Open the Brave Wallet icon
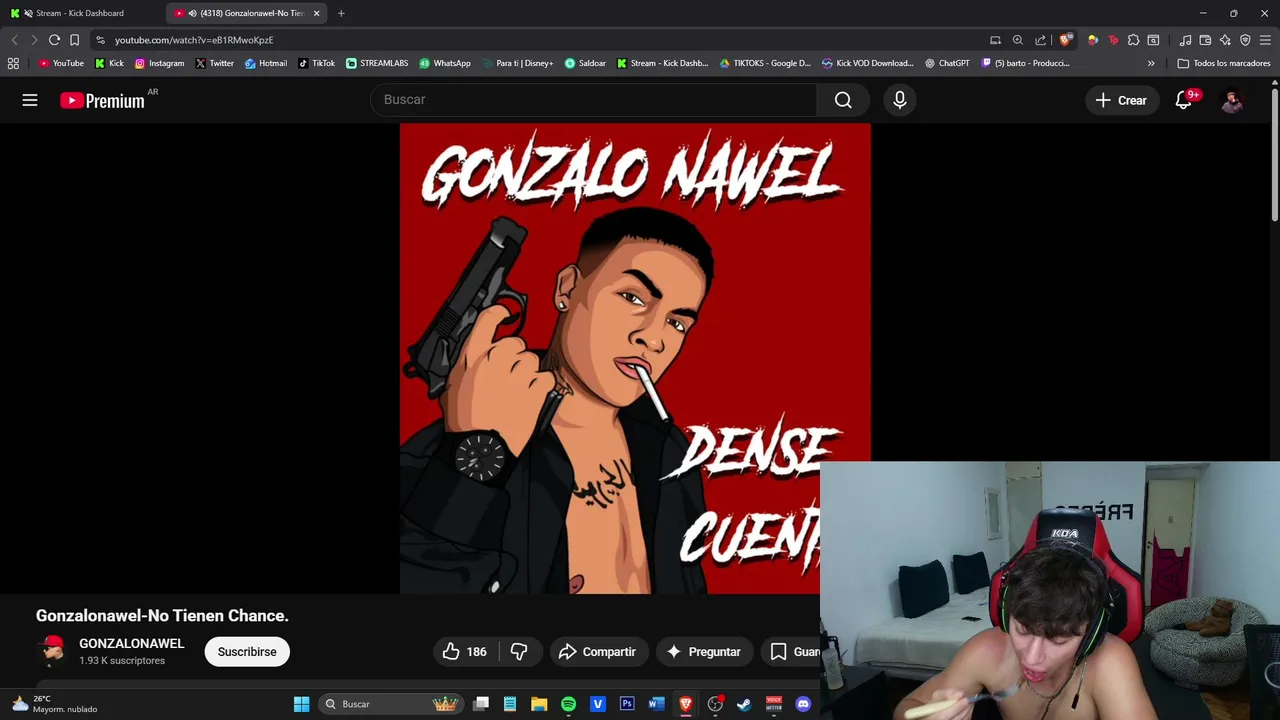The height and width of the screenshot is (720, 1280). 1205,40
